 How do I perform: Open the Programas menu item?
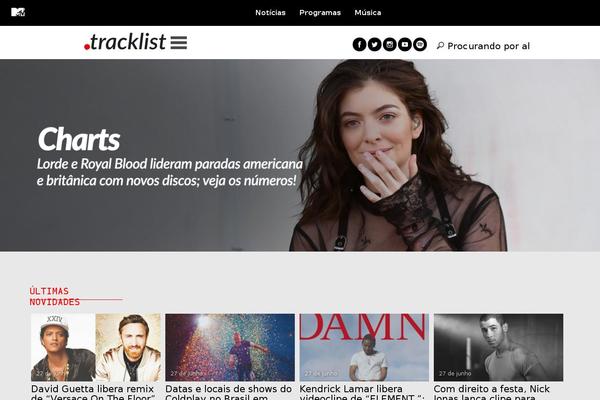pyautogui.click(x=320, y=13)
